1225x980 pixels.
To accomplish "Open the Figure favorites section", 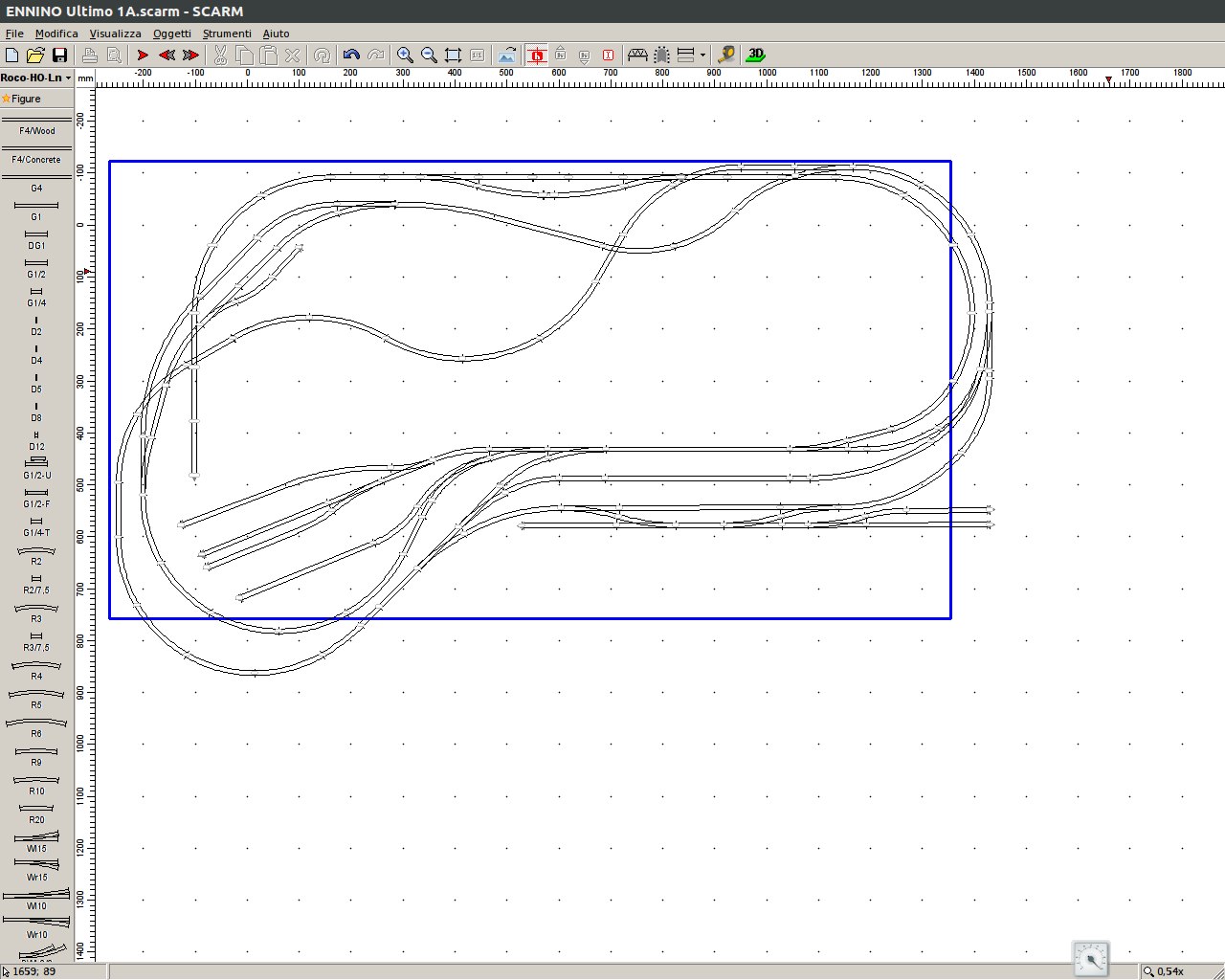I will (26, 99).
